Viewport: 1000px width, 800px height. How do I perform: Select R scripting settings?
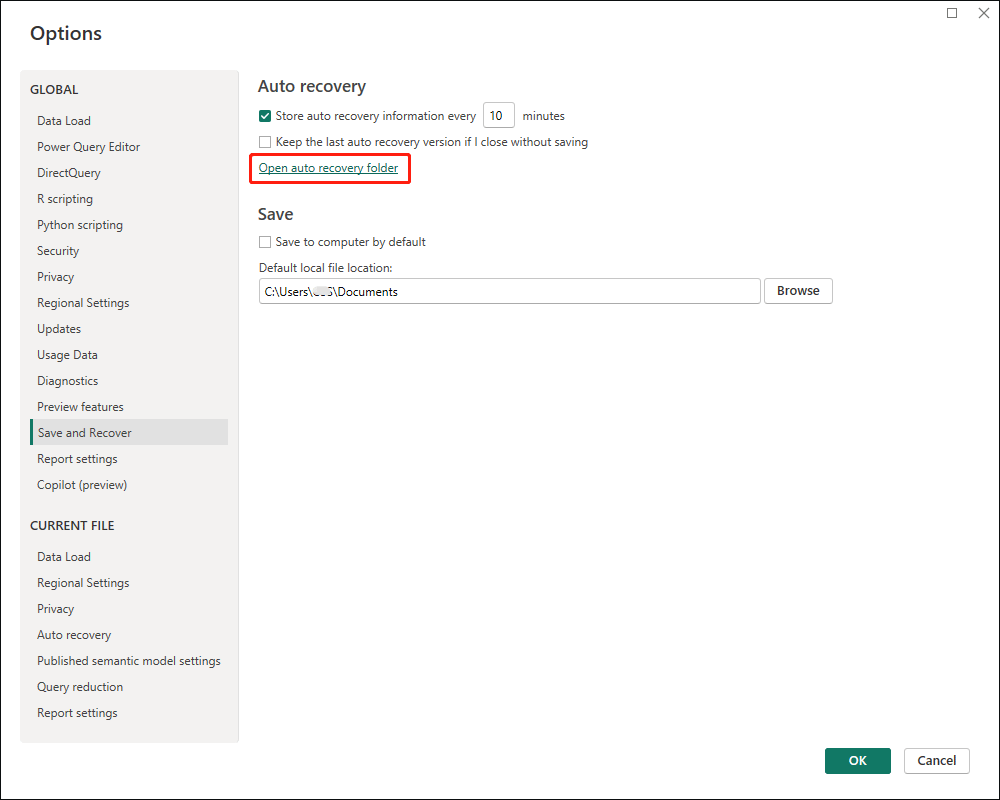[64, 198]
